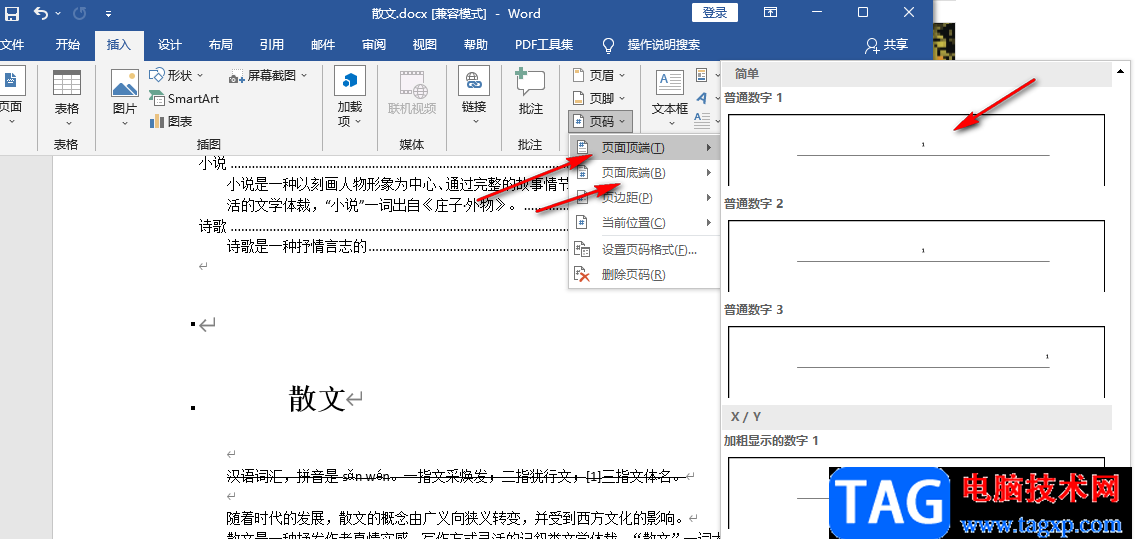Expand 当前位置(C) submenu

643,223
